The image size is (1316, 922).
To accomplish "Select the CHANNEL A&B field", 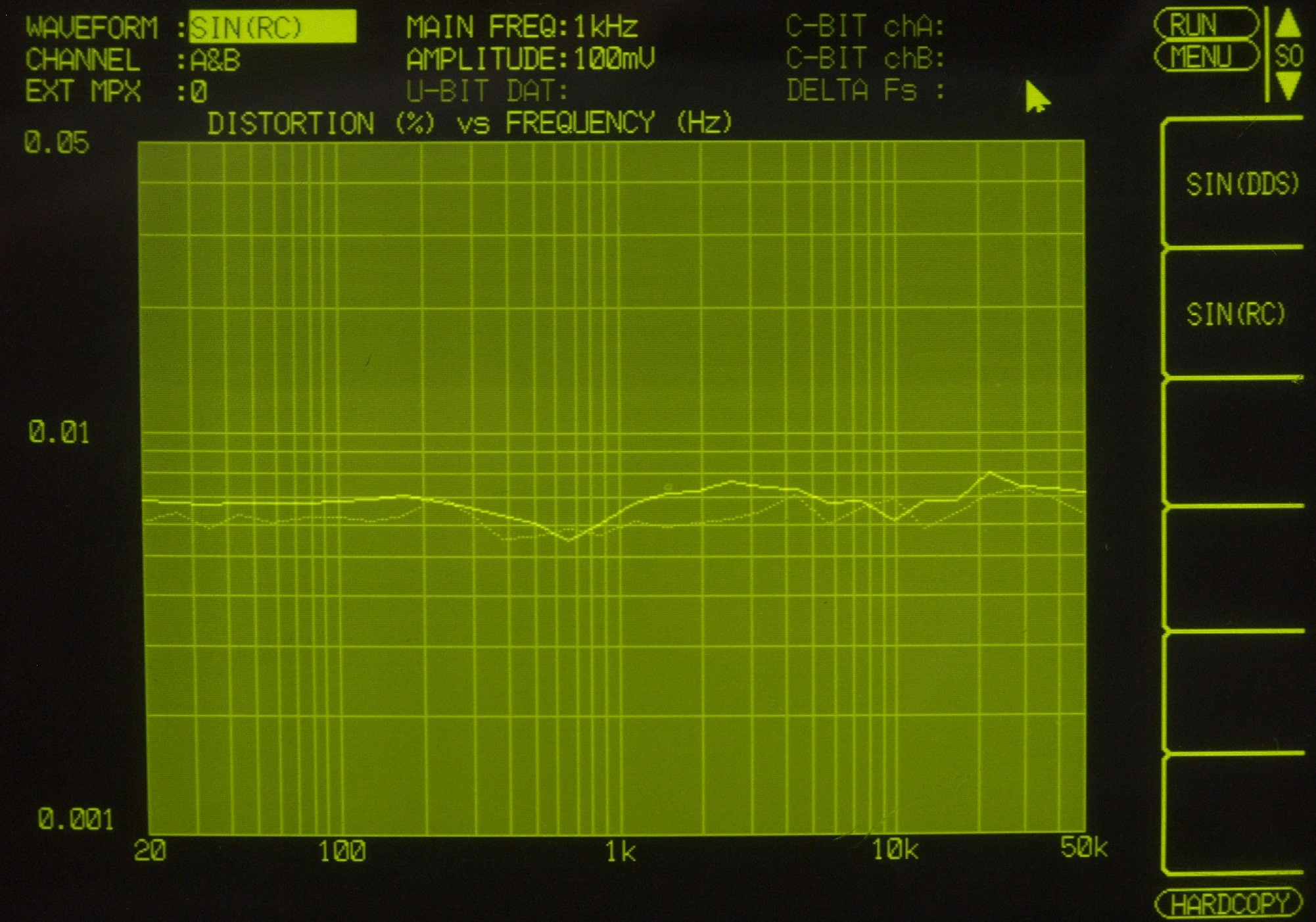I will pos(215,60).
